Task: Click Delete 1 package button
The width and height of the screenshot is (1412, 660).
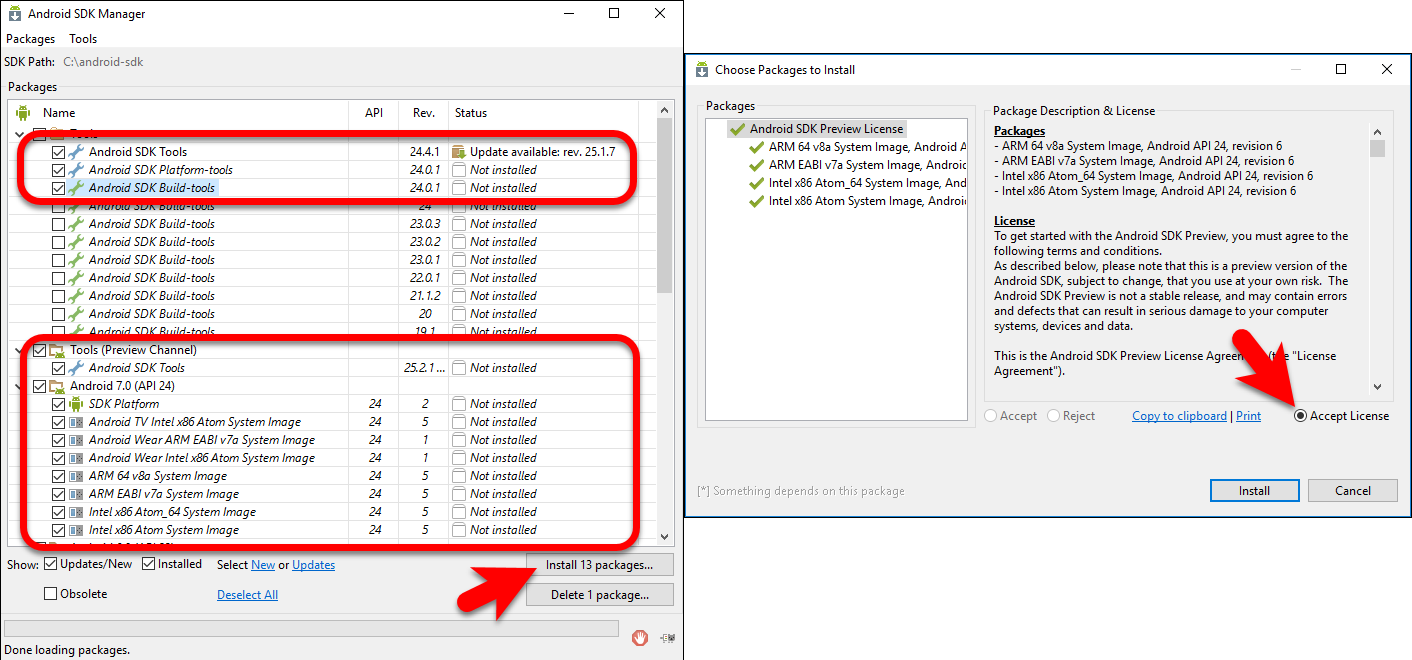Action: click(x=599, y=595)
